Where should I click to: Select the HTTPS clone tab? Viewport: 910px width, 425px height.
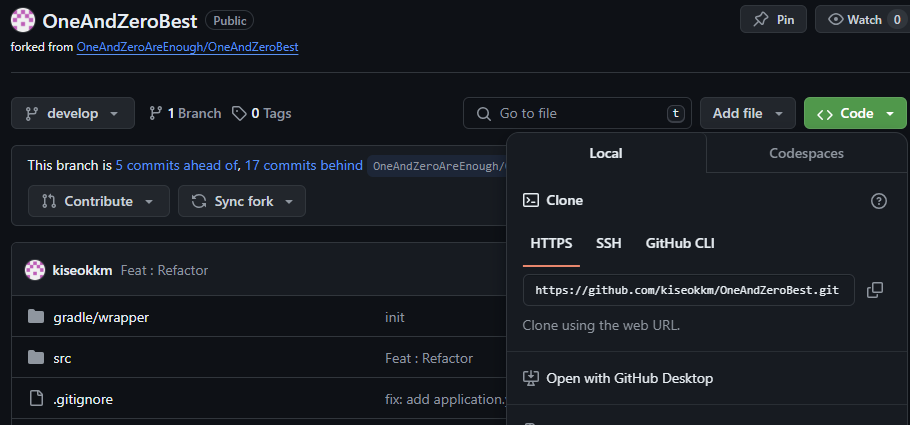click(551, 243)
